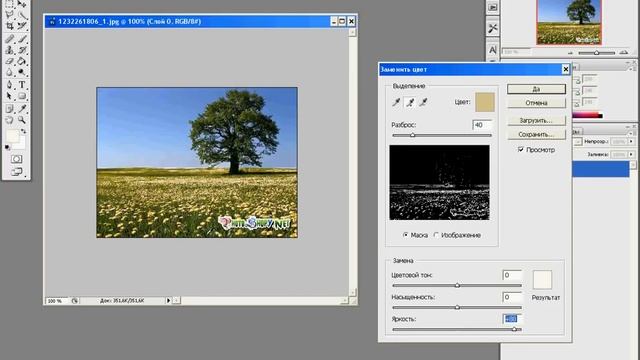The height and width of the screenshot is (360, 640).
Task: Select the Dodge tool
Action: [x=22, y=72]
